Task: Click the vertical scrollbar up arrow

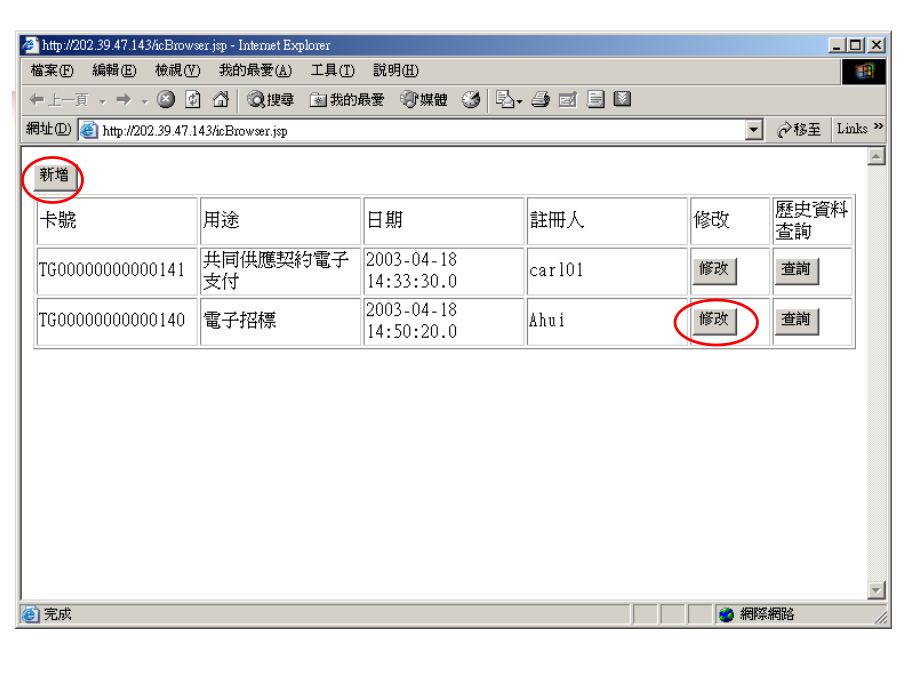Action: pyautogui.click(x=876, y=156)
